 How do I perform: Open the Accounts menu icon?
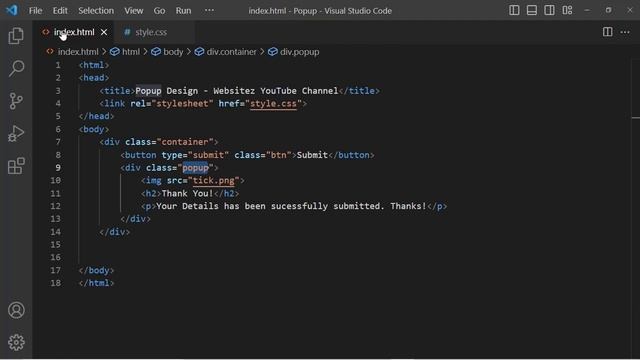pos(16,310)
